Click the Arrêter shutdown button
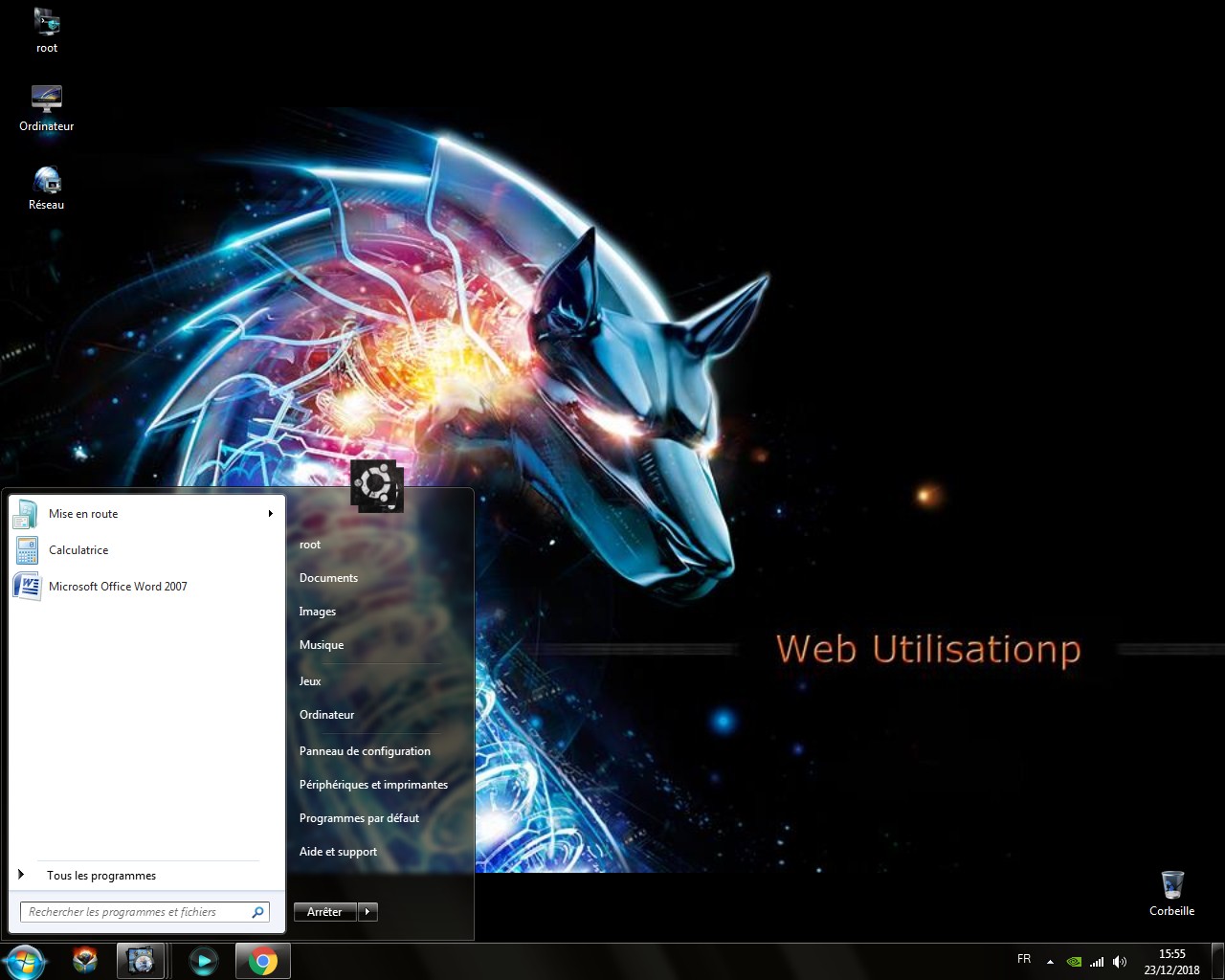 tap(325, 912)
